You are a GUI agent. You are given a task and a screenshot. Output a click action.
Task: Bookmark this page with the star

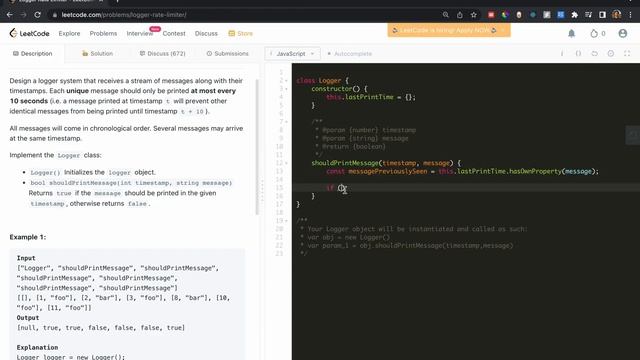473,15
